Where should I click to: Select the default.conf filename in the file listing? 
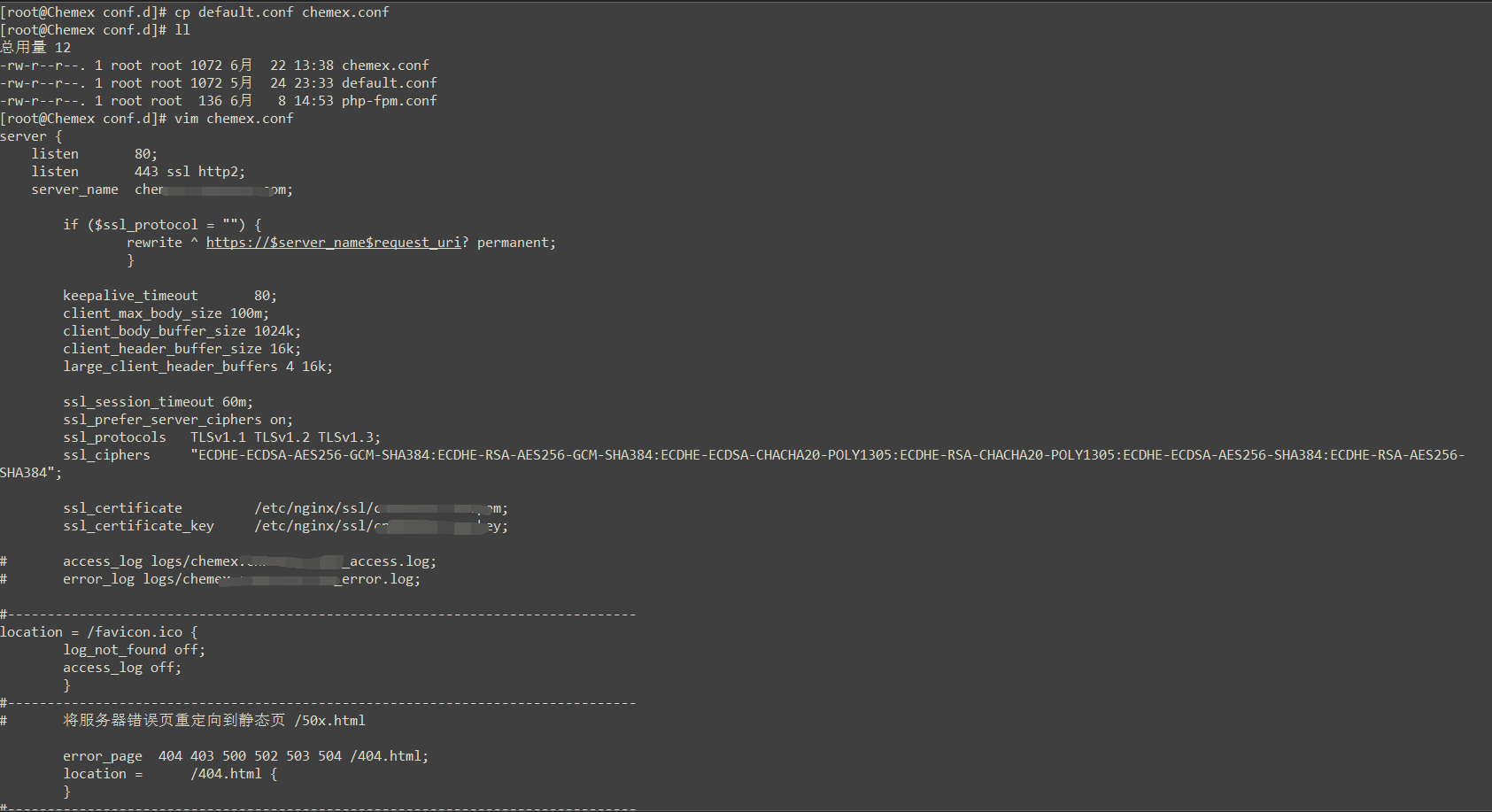pos(390,83)
